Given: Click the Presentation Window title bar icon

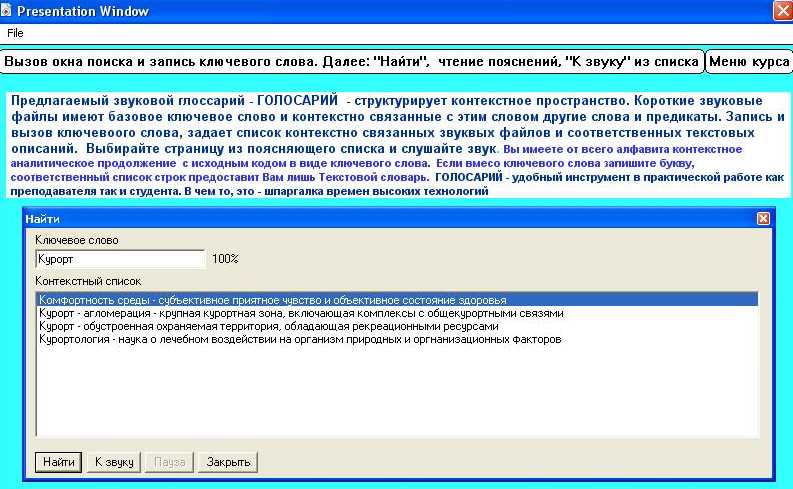Looking at the screenshot, I should (x=8, y=11).
